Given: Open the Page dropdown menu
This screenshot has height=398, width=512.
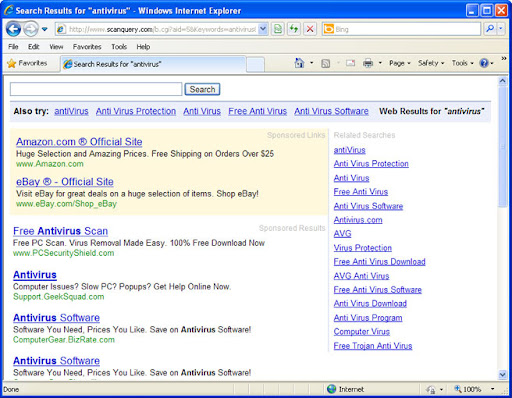Looking at the screenshot, I should pyautogui.click(x=400, y=63).
